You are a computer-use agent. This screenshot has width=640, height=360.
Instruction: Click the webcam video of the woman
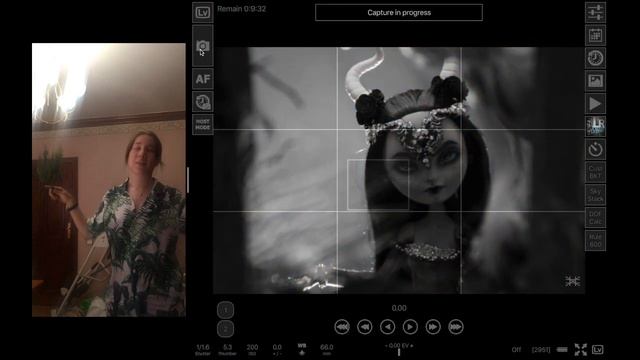tap(109, 180)
